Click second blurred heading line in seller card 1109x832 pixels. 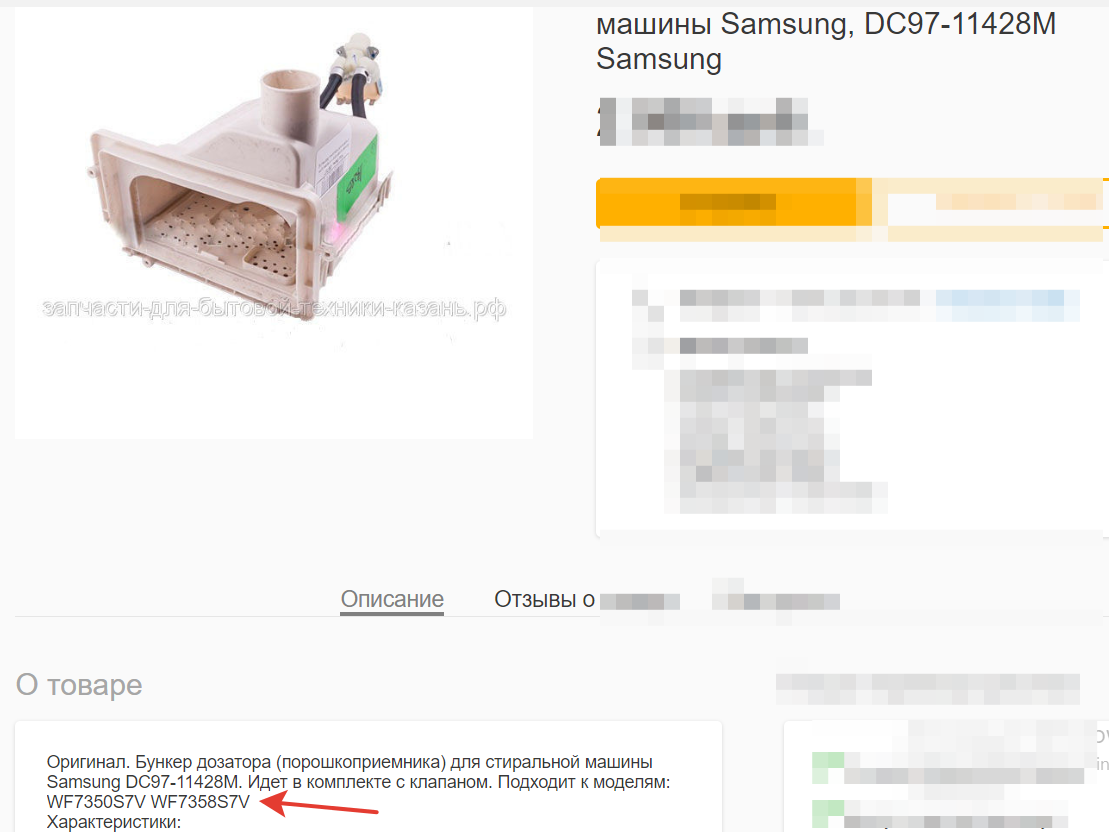click(743, 345)
